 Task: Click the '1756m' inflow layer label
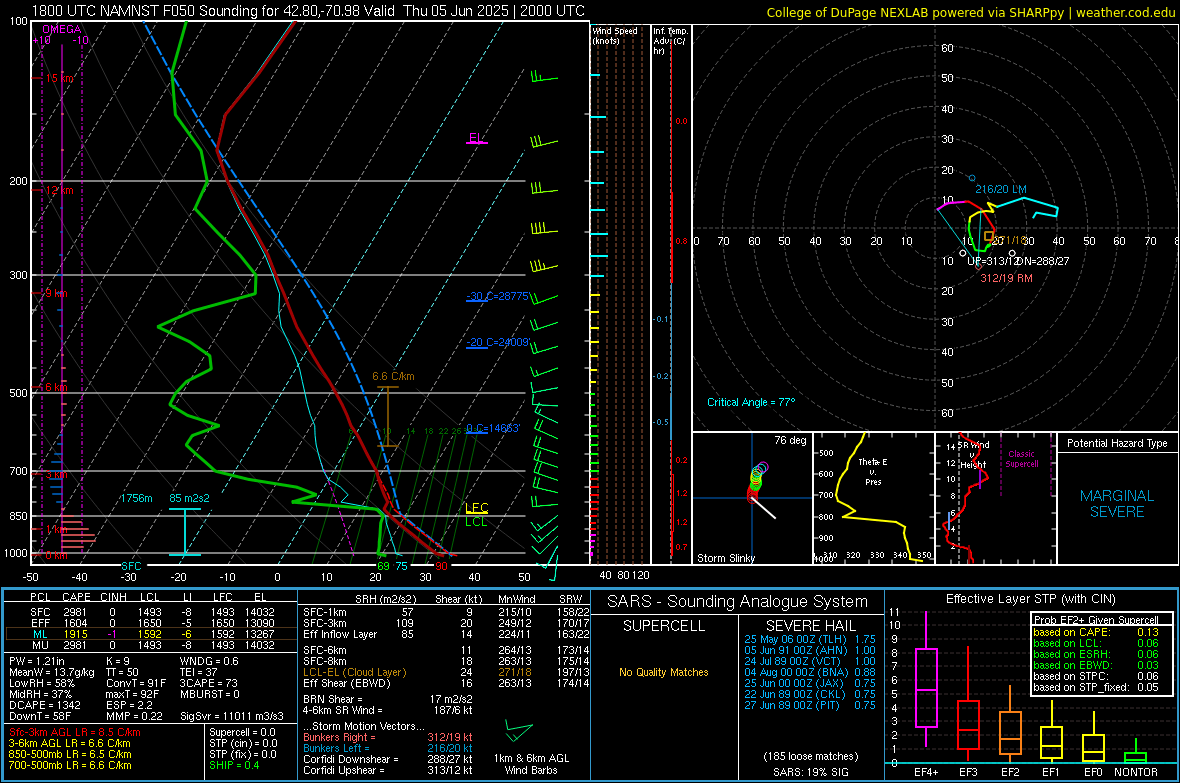coord(136,498)
